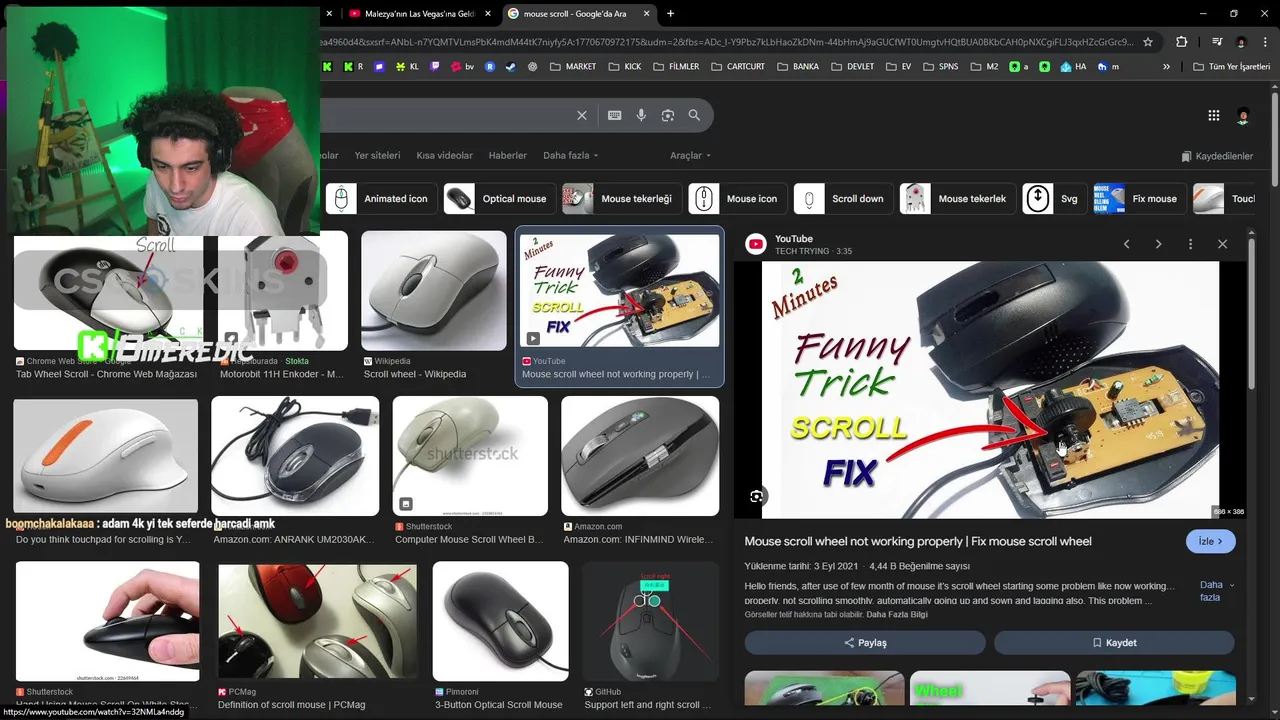Viewport: 1280px width, 720px height.
Task: Open the DEVLET bookmarks folder
Action: (851, 67)
